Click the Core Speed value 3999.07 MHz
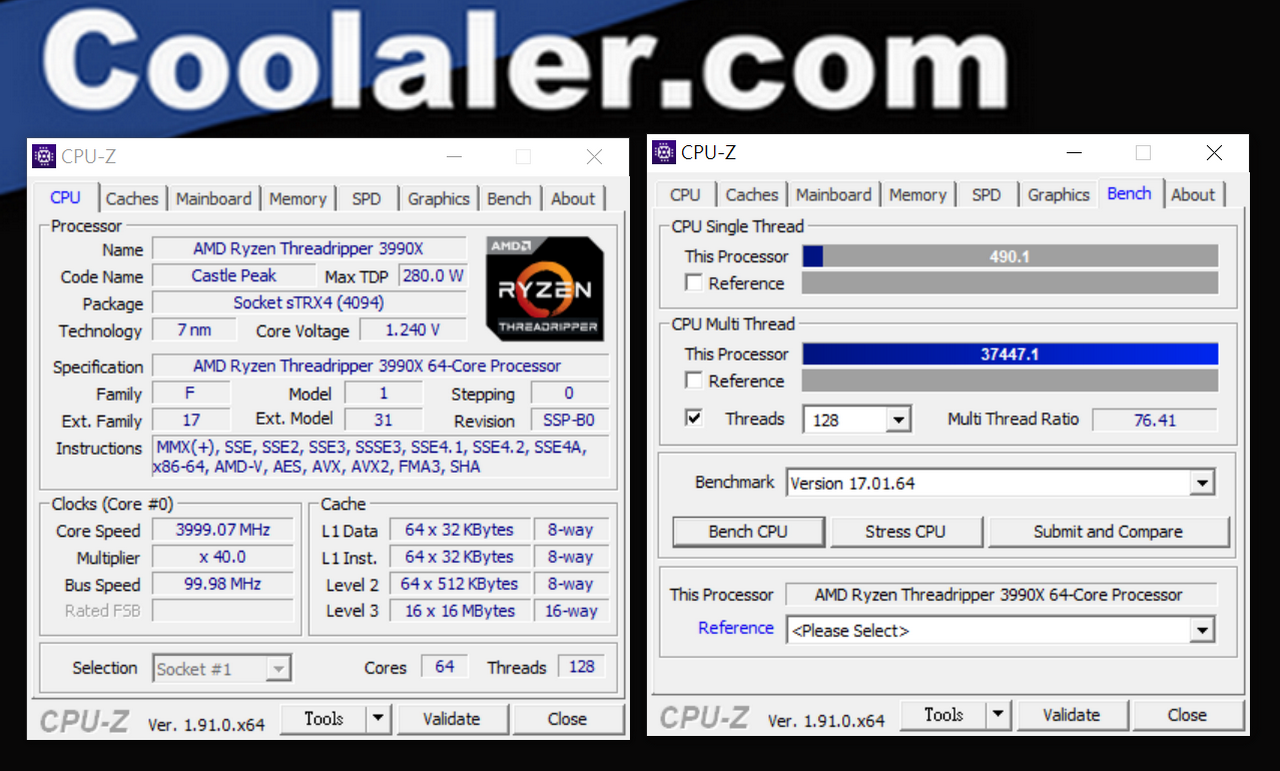Image resolution: width=1280 pixels, height=771 pixels. 223,530
